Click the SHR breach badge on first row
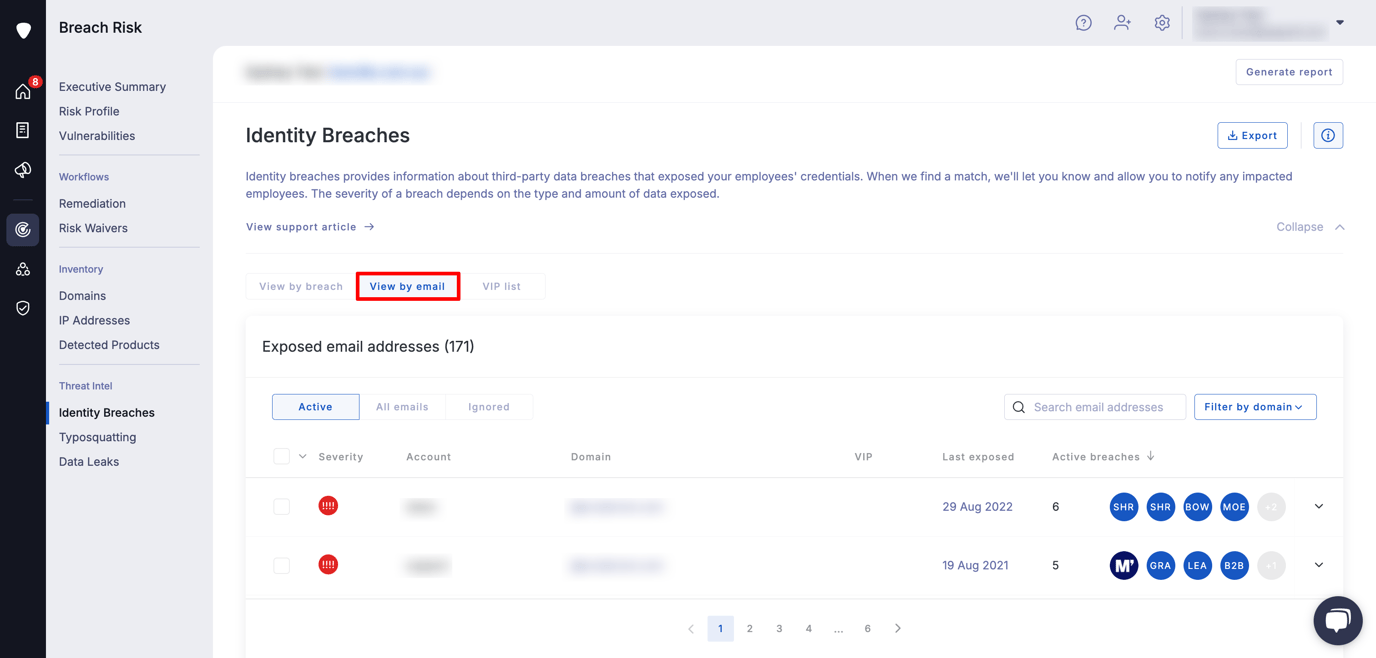Screen dimensions: 1376x658 [x=1123, y=506]
